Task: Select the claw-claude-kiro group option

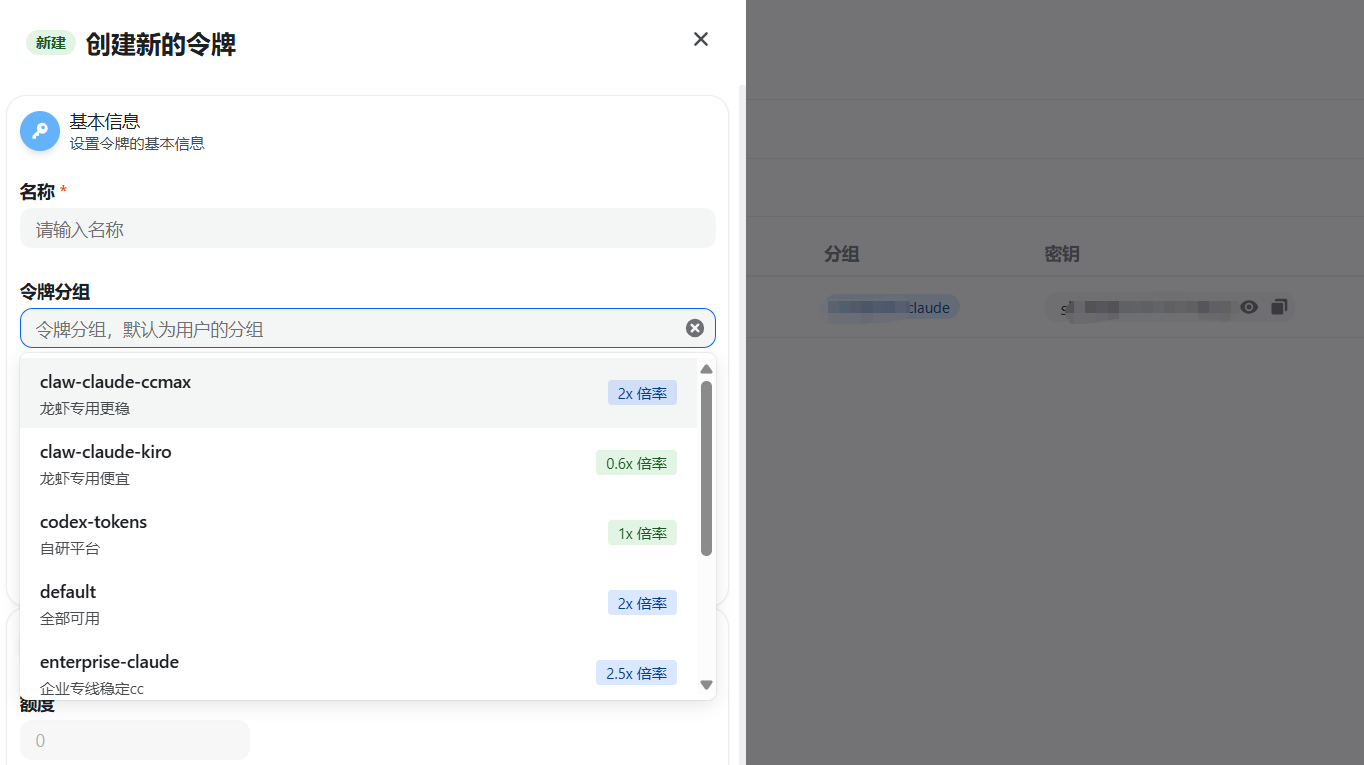Action: [358, 463]
